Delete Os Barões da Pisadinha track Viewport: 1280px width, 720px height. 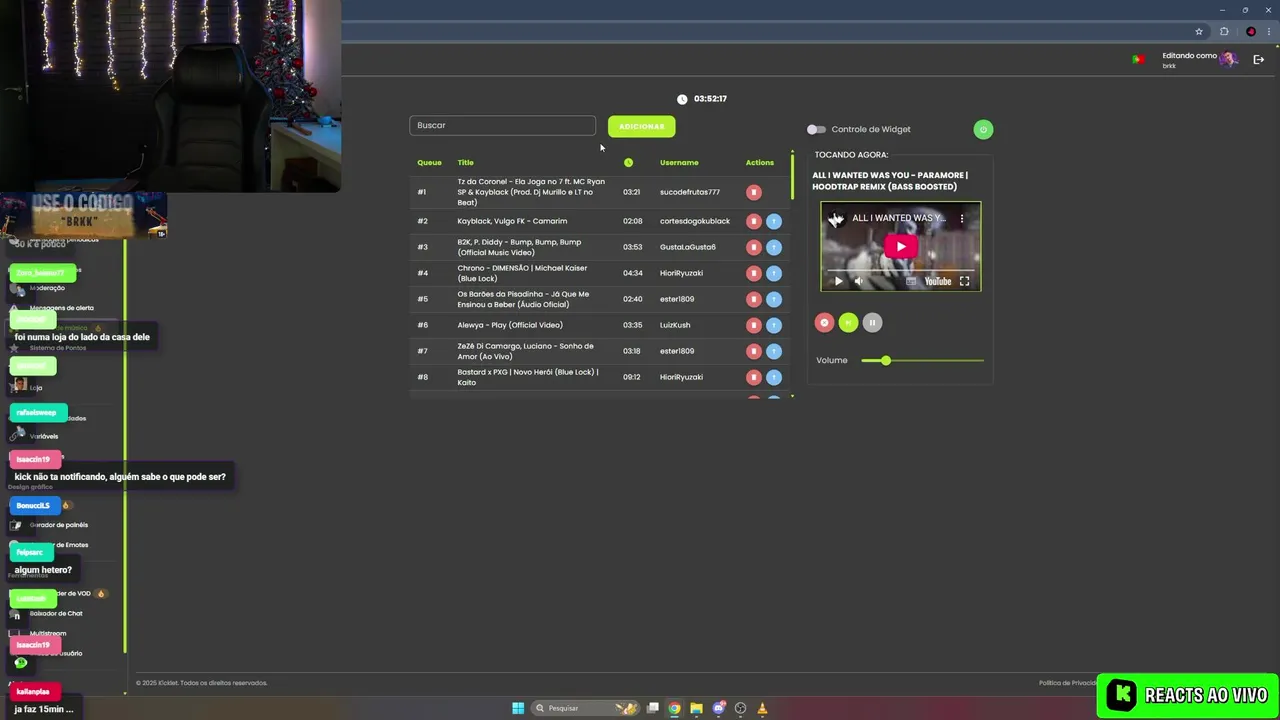(754, 299)
